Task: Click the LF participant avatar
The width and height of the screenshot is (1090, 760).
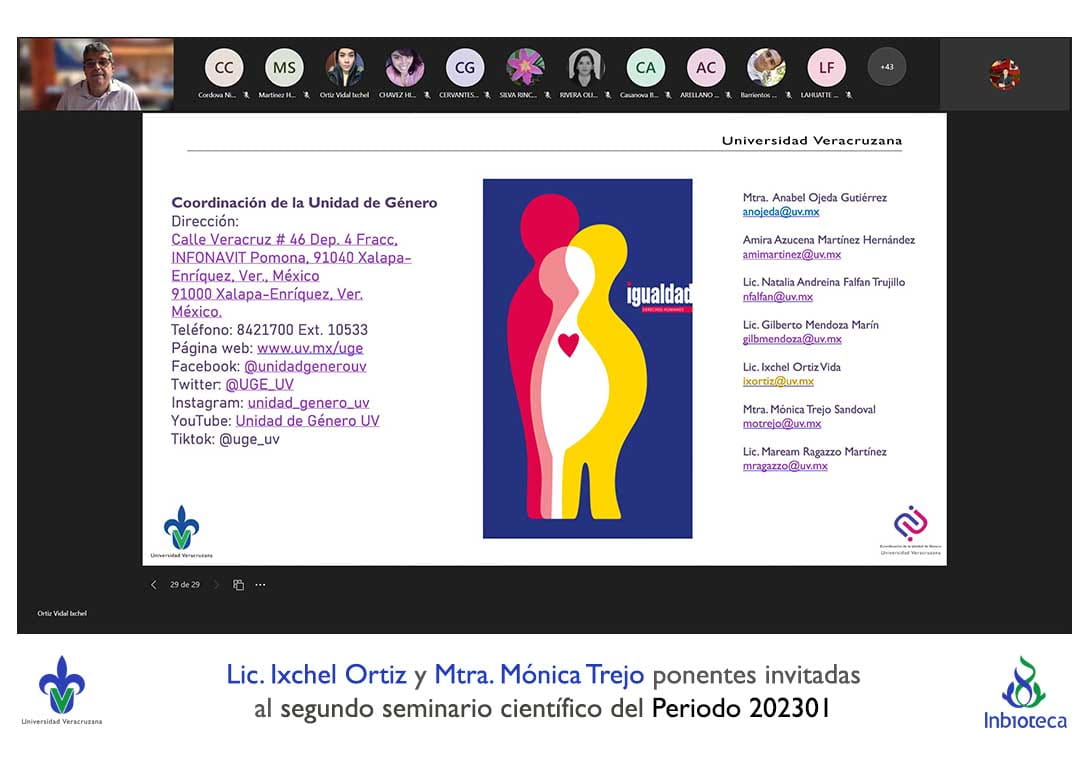Action: pos(826,68)
